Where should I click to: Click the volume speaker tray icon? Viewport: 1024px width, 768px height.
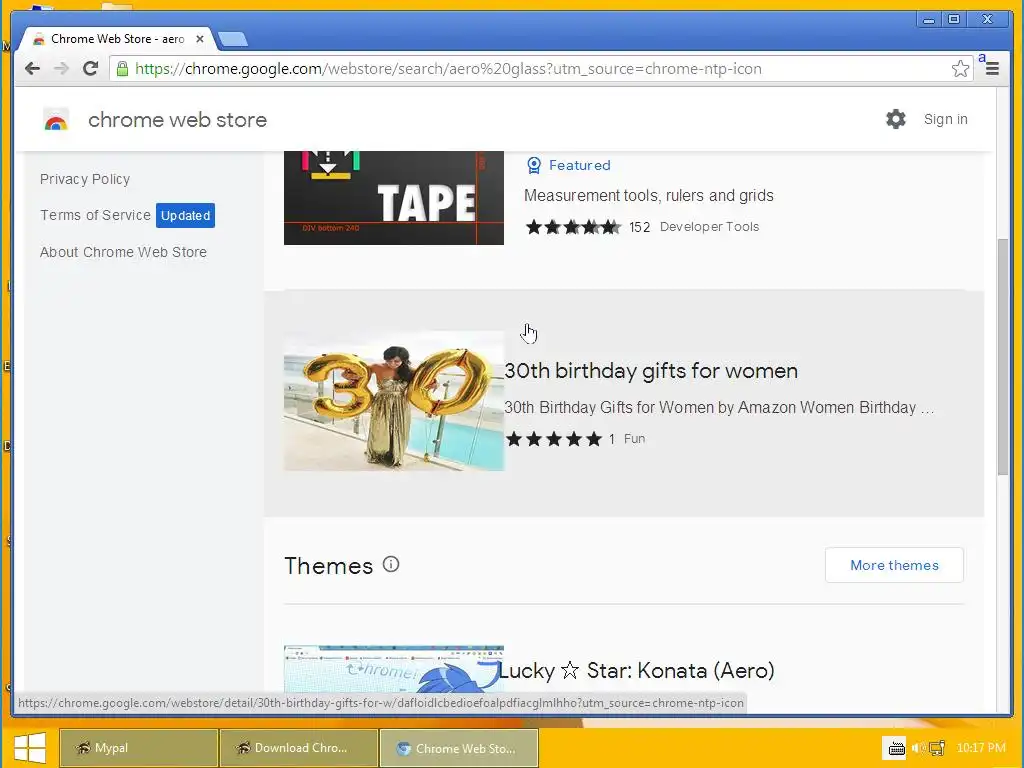[918, 748]
